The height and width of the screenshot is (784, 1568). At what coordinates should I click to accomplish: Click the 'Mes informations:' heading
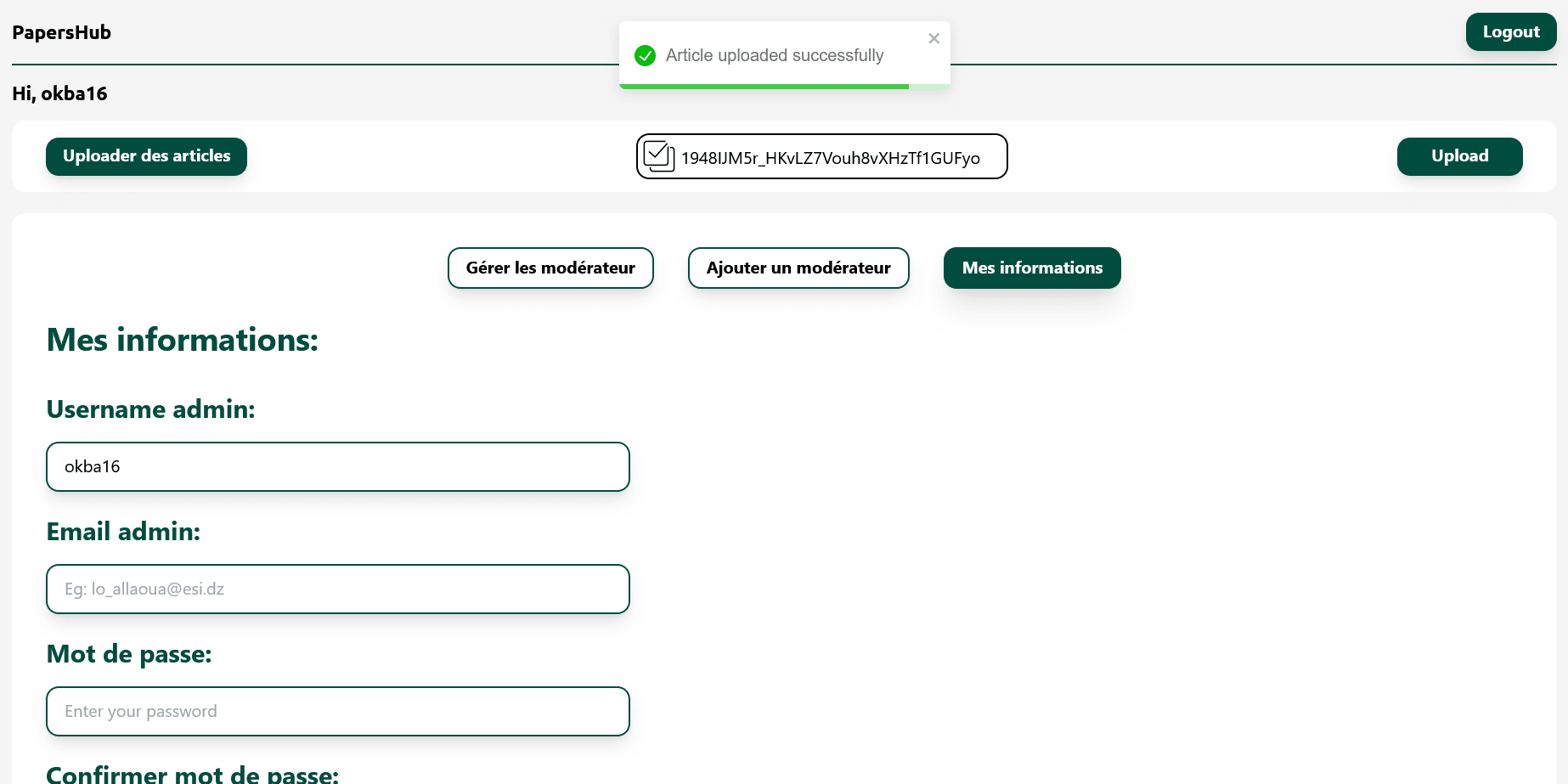(183, 340)
